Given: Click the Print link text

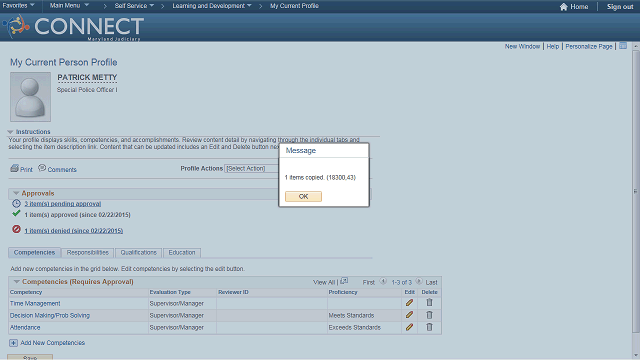Looking at the screenshot, I should pyautogui.click(x=27, y=169).
